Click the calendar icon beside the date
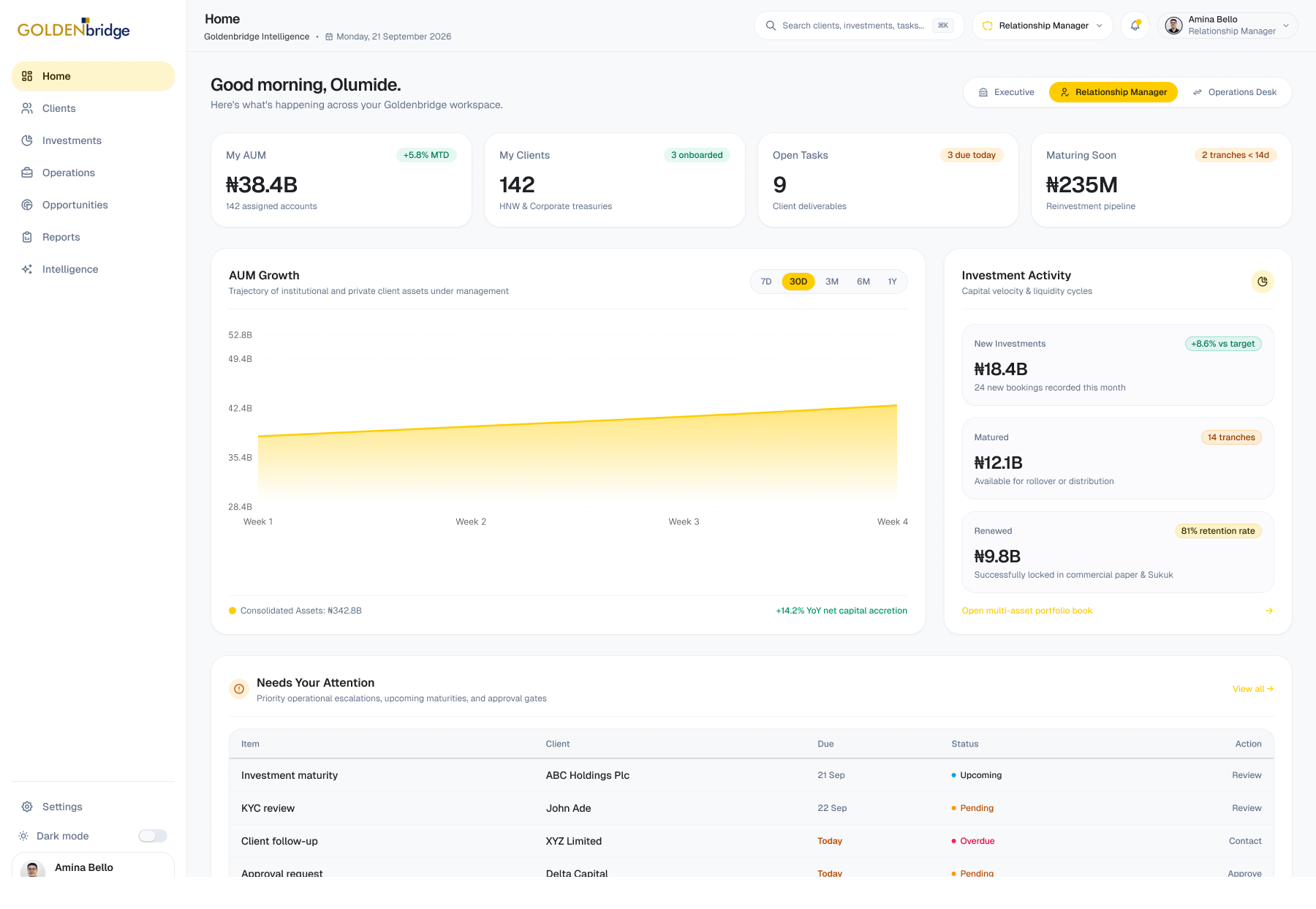 pyautogui.click(x=329, y=37)
